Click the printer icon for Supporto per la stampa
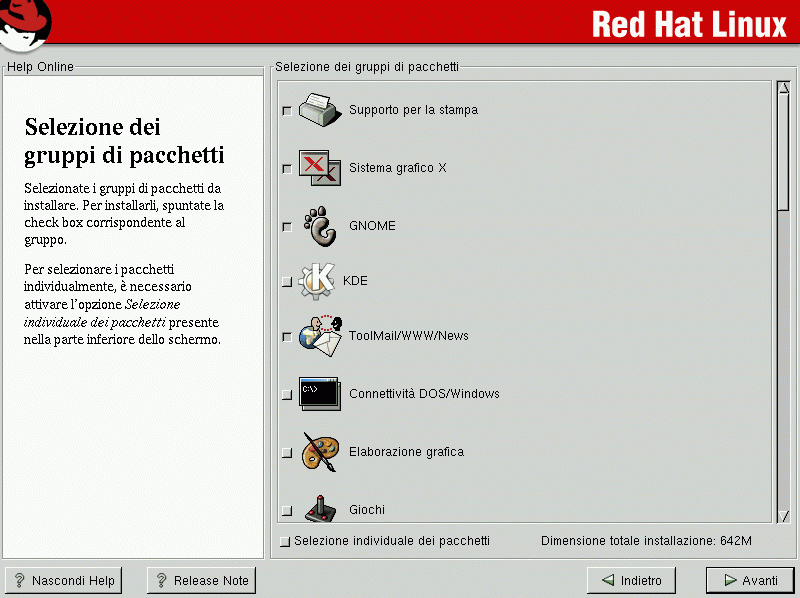 [x=318, y=109]
